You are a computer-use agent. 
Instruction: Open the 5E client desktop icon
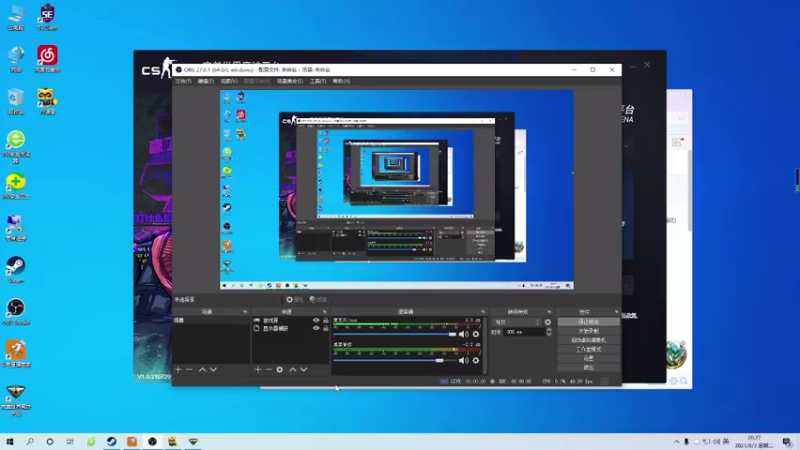(47, 17)
